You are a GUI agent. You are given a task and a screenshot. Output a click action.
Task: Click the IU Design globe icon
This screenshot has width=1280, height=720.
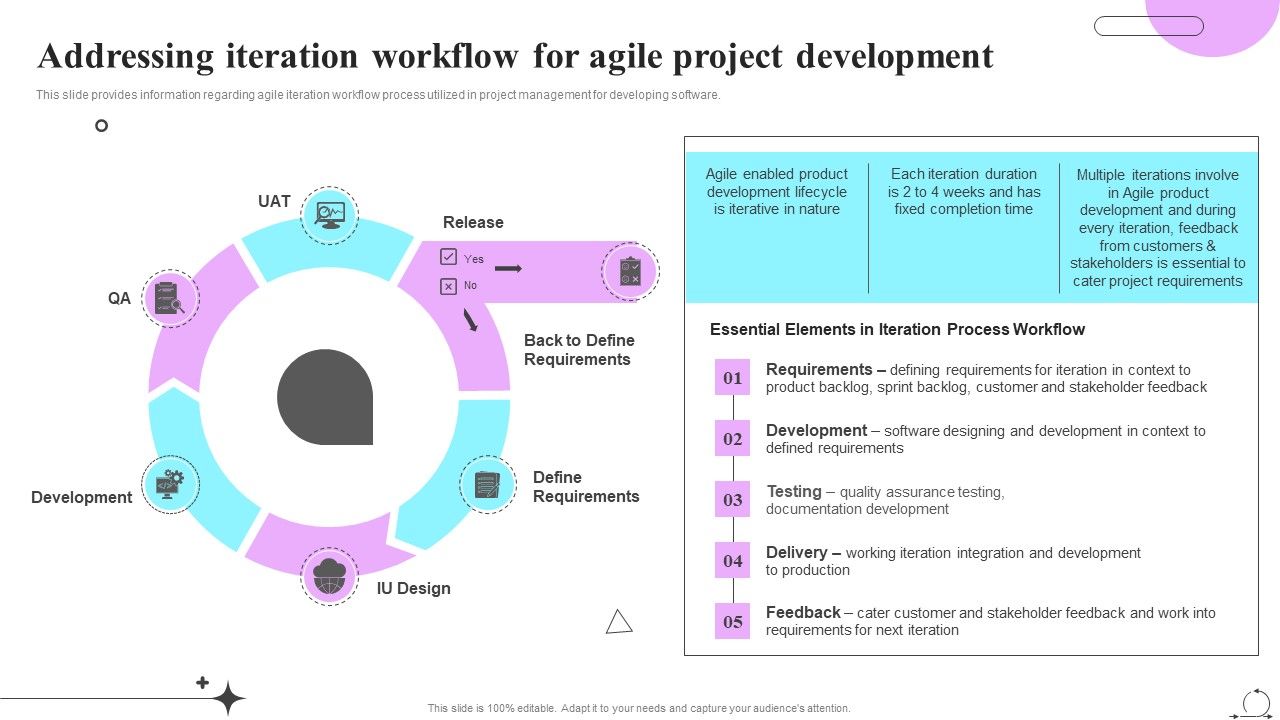tap(329, 576)
